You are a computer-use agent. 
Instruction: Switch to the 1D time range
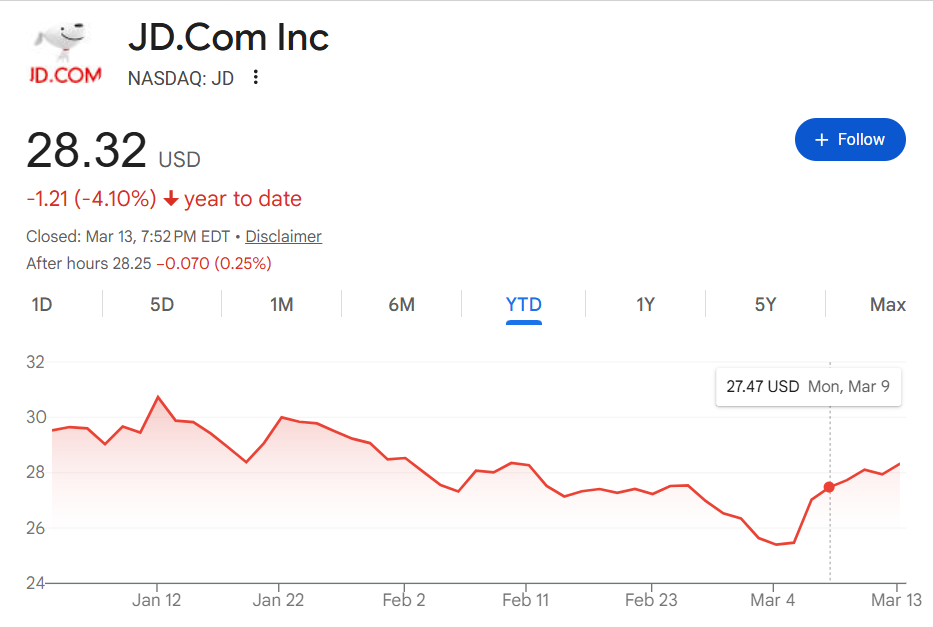coord(42,304)
